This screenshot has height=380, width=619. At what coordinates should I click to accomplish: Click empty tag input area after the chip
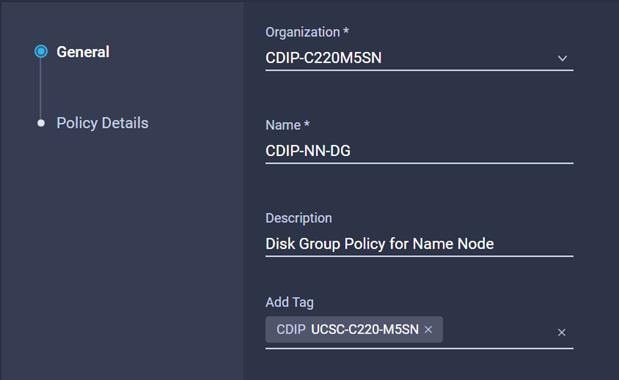[x=498, y=331]
